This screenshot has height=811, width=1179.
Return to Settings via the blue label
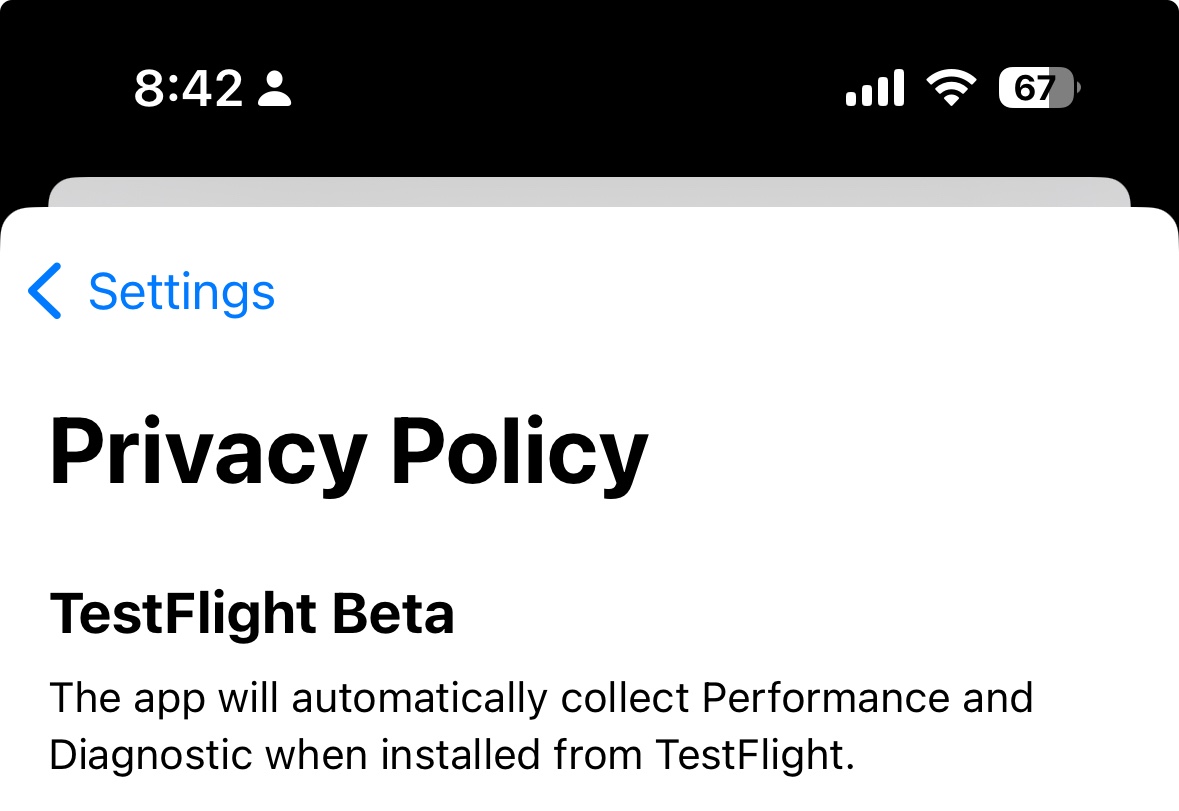point(182,292)
